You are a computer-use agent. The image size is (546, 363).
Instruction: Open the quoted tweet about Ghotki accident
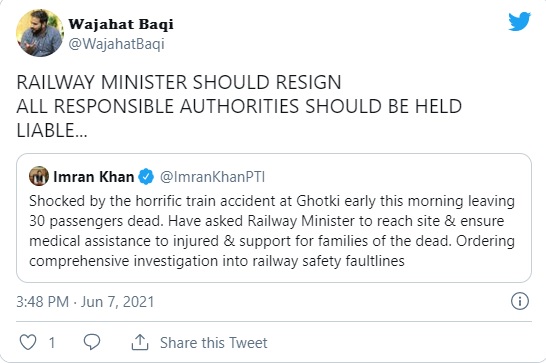click(x=274, y=218)
